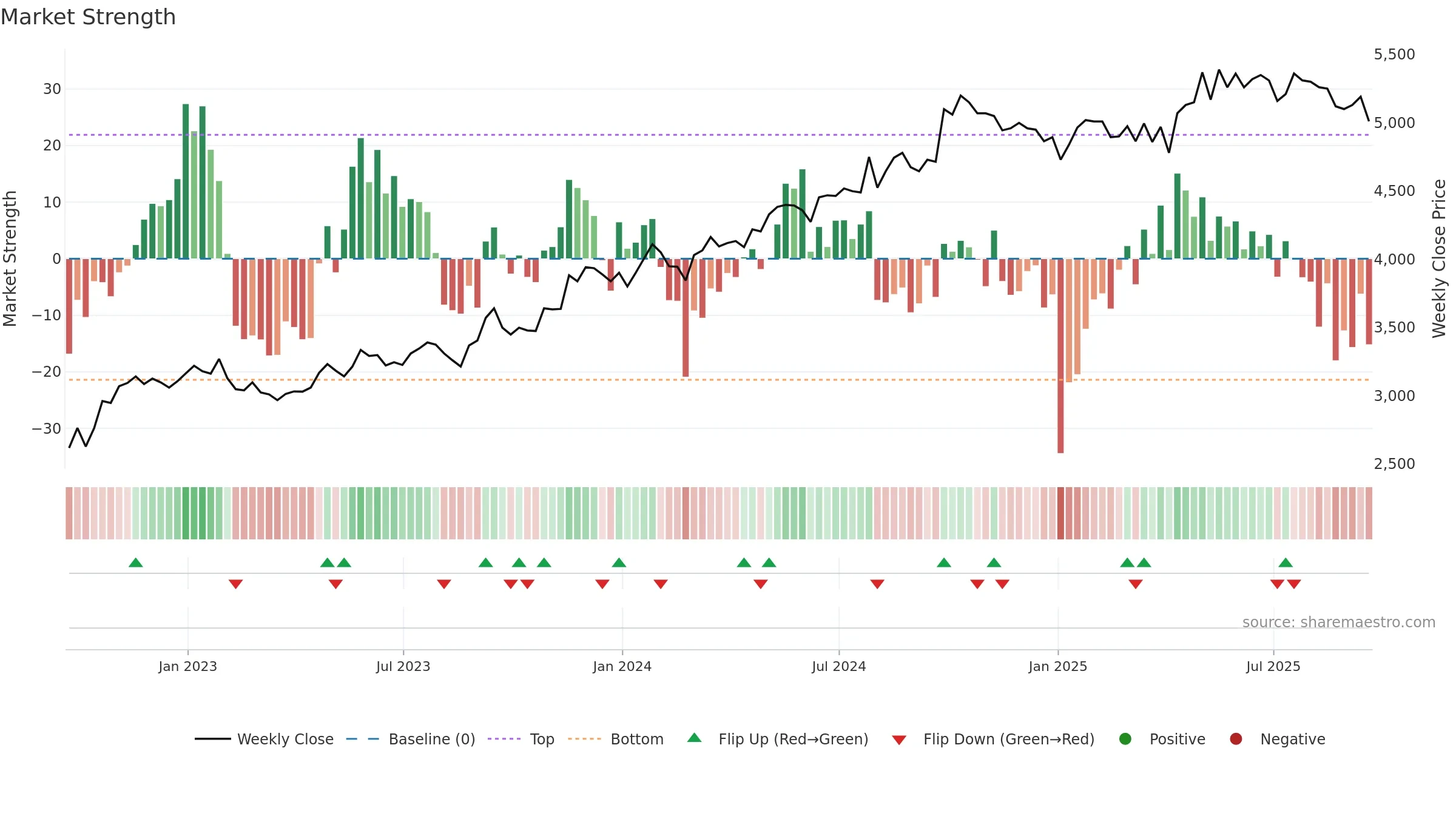Select the Market Strength chart title
This screenshot has height=819, width=1456.
88,17
